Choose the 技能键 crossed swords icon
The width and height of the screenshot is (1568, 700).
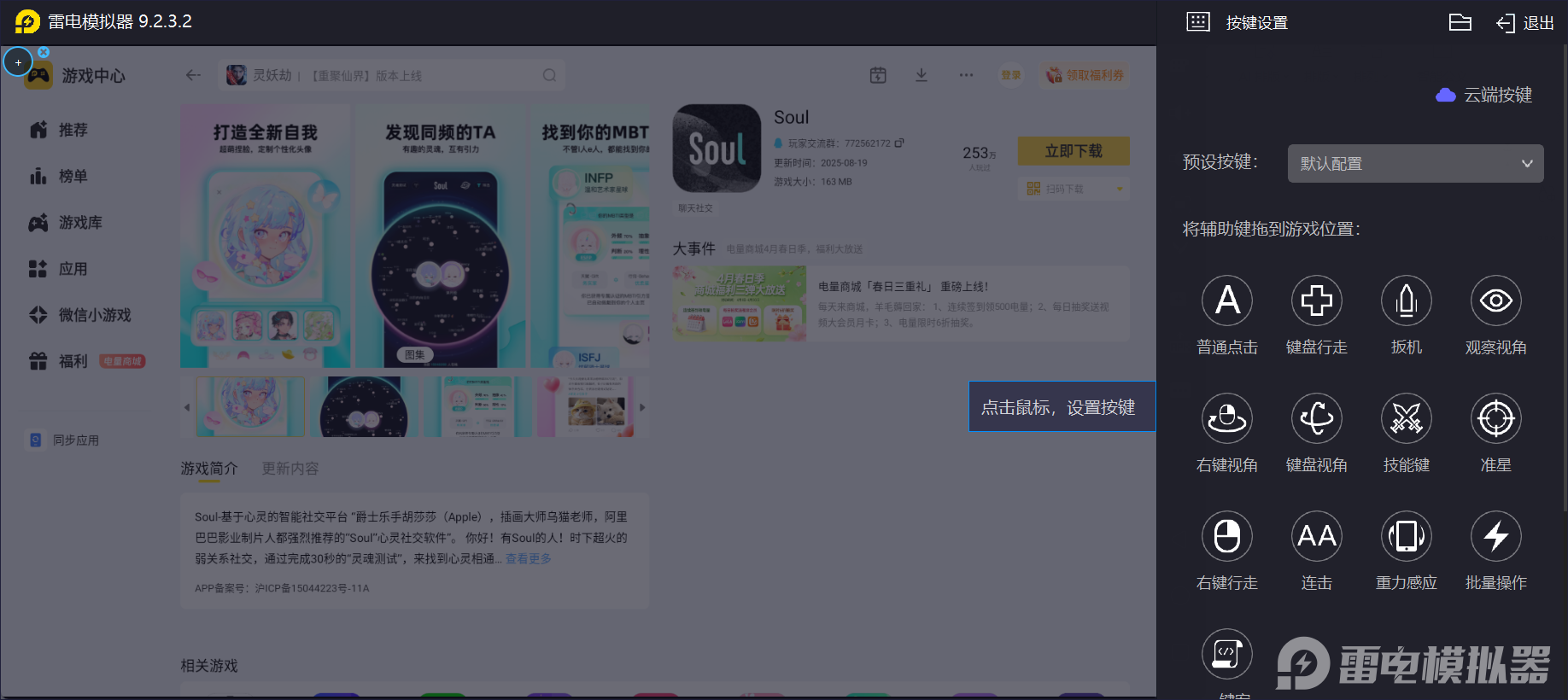tap(1407, 418)
